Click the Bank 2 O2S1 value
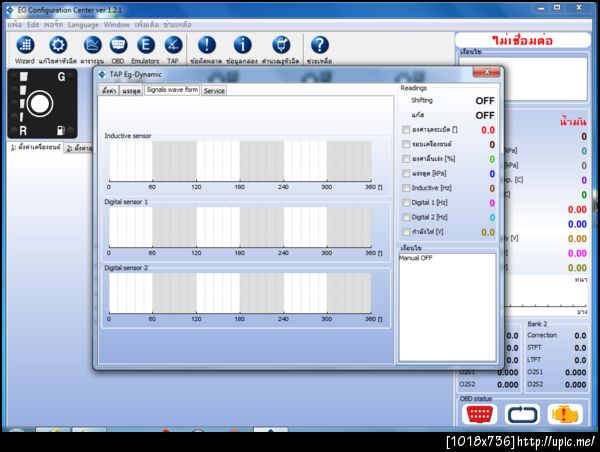 pyautogui.click(x=576, y=372)
